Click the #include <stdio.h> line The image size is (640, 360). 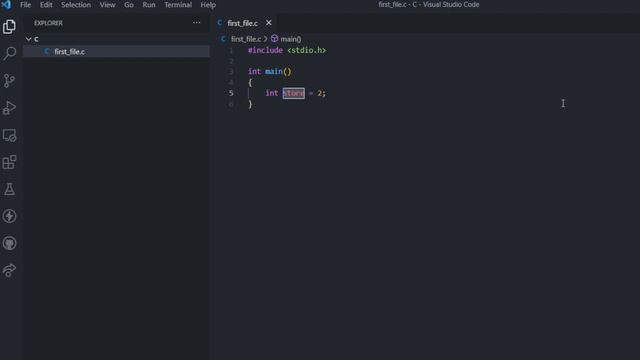(x=287, y=50)
